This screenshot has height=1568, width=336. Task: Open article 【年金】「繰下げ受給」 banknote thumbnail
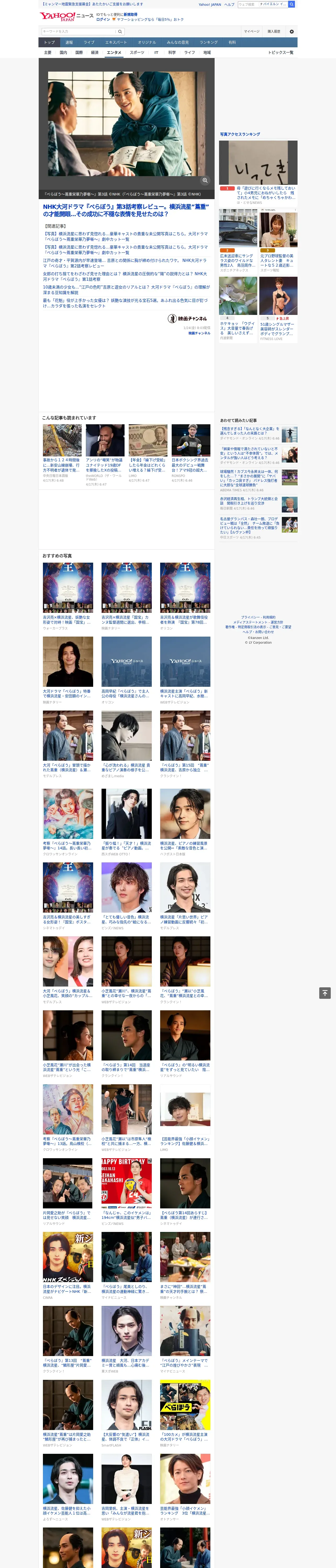click(148, 440)
